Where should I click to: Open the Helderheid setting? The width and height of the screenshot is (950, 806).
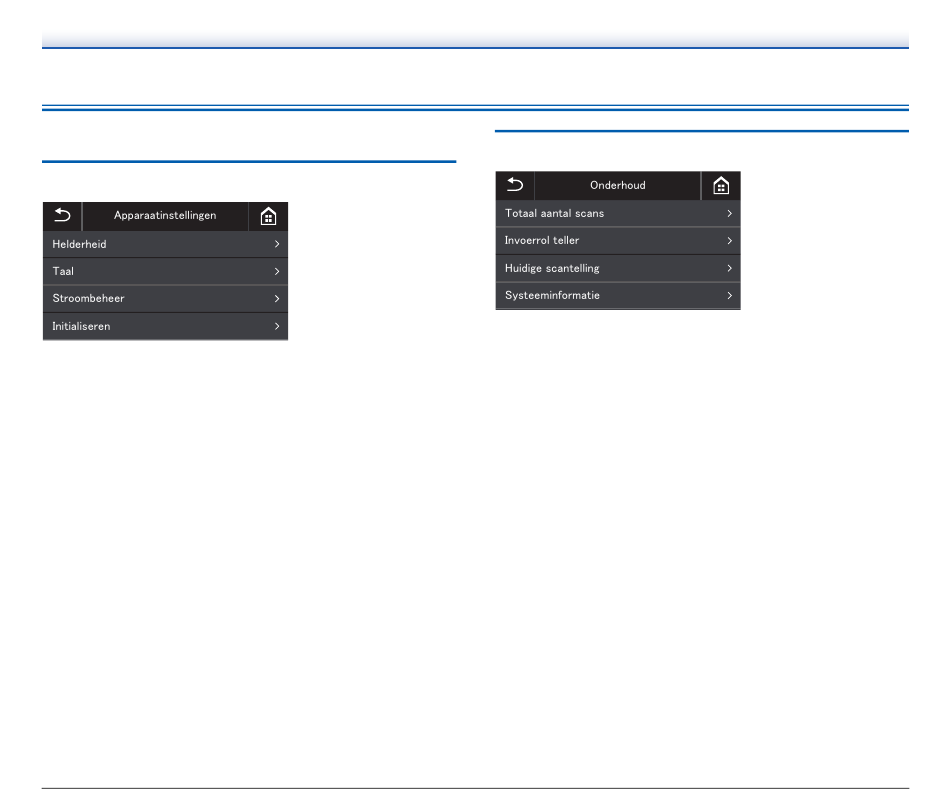pos(165,244)
